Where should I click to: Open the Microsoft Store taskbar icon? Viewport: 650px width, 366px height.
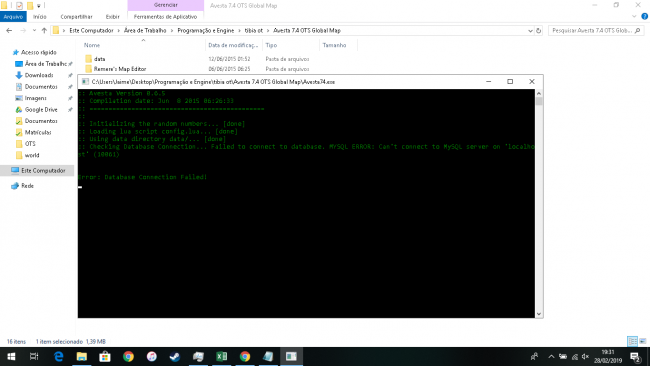coord(105,356)
